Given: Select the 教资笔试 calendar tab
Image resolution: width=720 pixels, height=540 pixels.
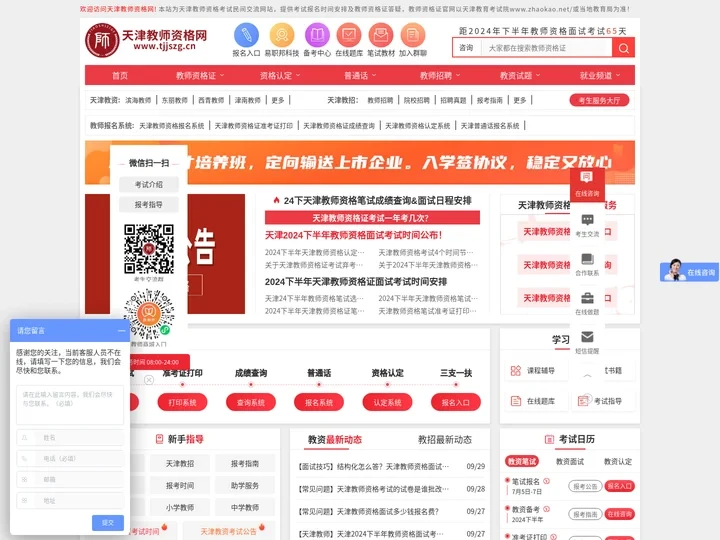Looking at the screenshot, I should (522, 461).
